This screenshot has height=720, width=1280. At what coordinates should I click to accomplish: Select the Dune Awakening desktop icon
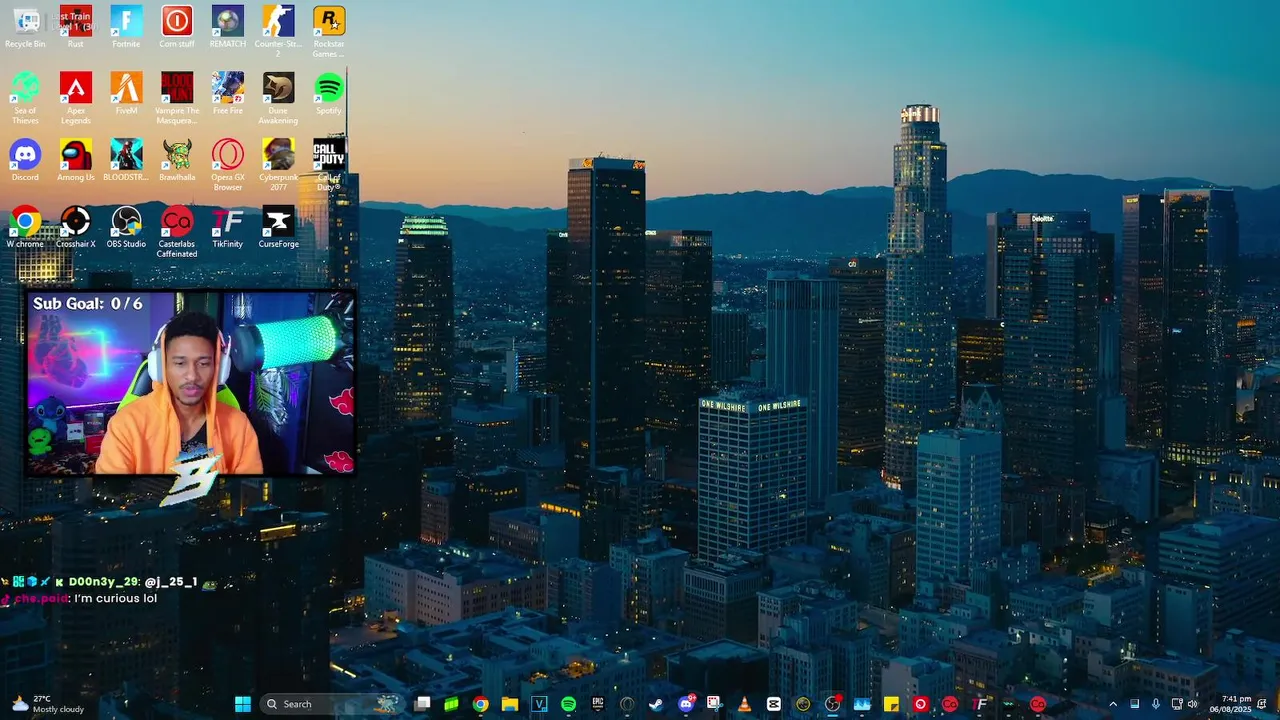[278, 99]
